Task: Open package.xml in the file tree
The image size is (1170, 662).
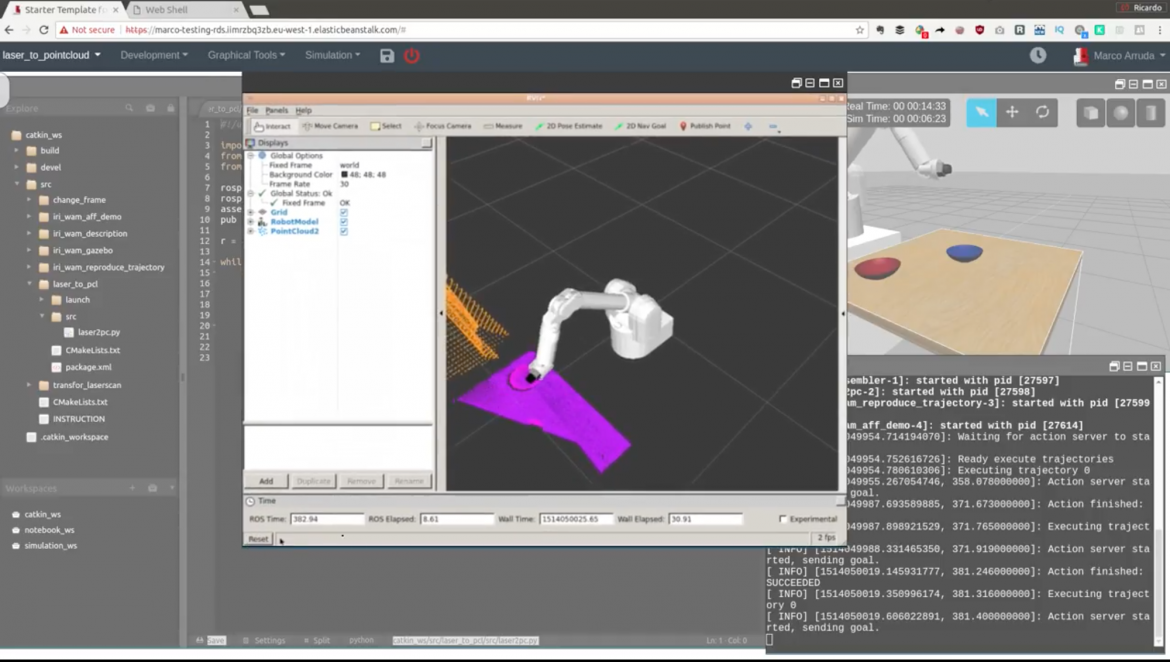Action: click(x=88, y=367)
